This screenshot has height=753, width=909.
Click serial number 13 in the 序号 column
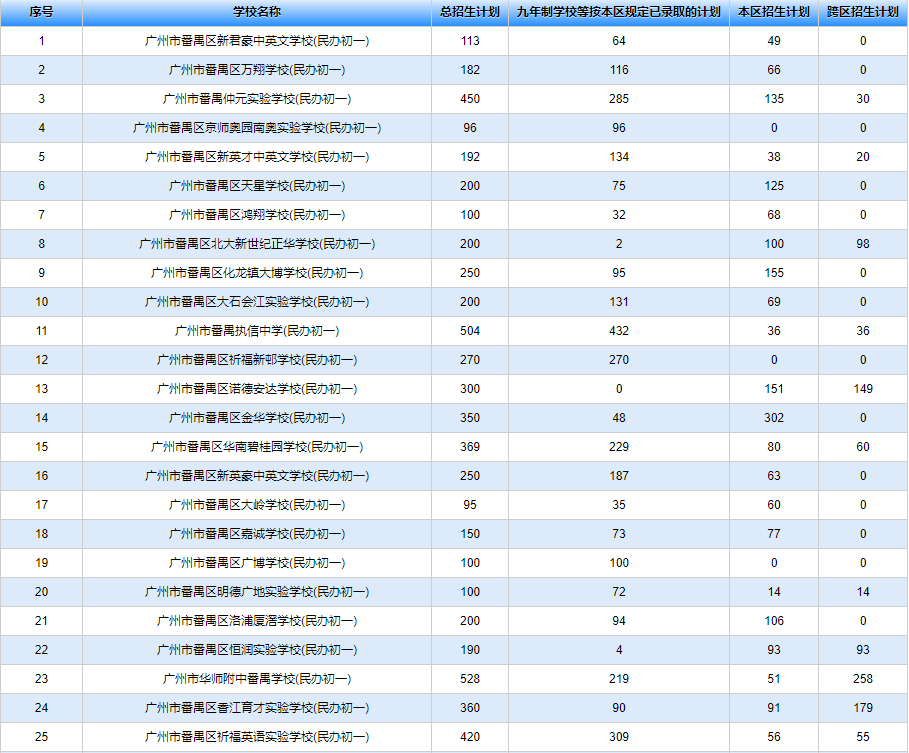pyautogui.click(x=41, y=389)
